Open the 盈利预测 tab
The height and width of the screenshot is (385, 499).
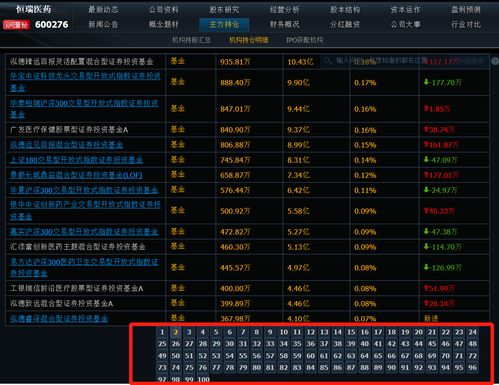(x=466, y=10)
